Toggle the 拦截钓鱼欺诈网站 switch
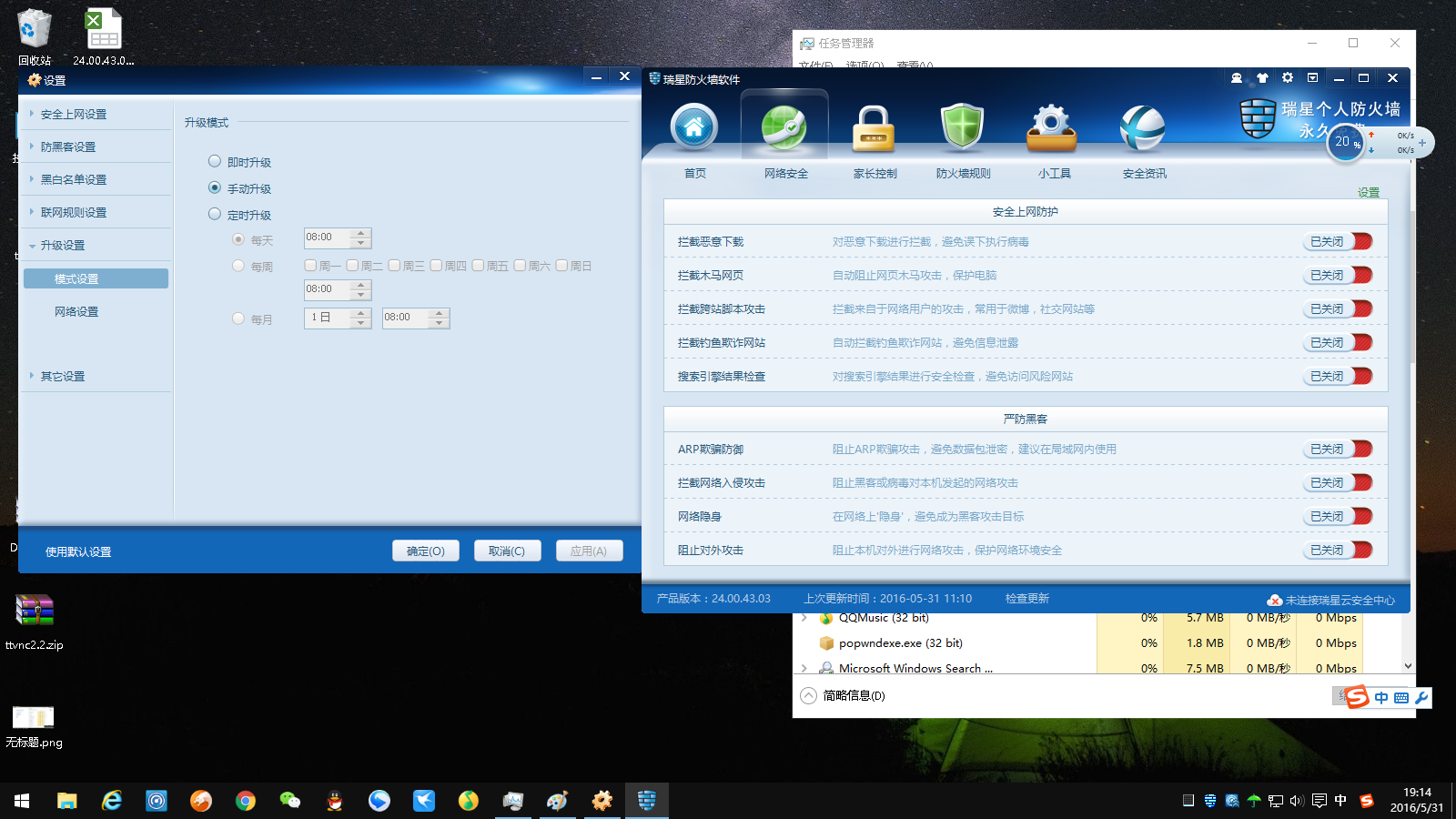This screenshot has height=819, width=1456. click(1338, 342)
